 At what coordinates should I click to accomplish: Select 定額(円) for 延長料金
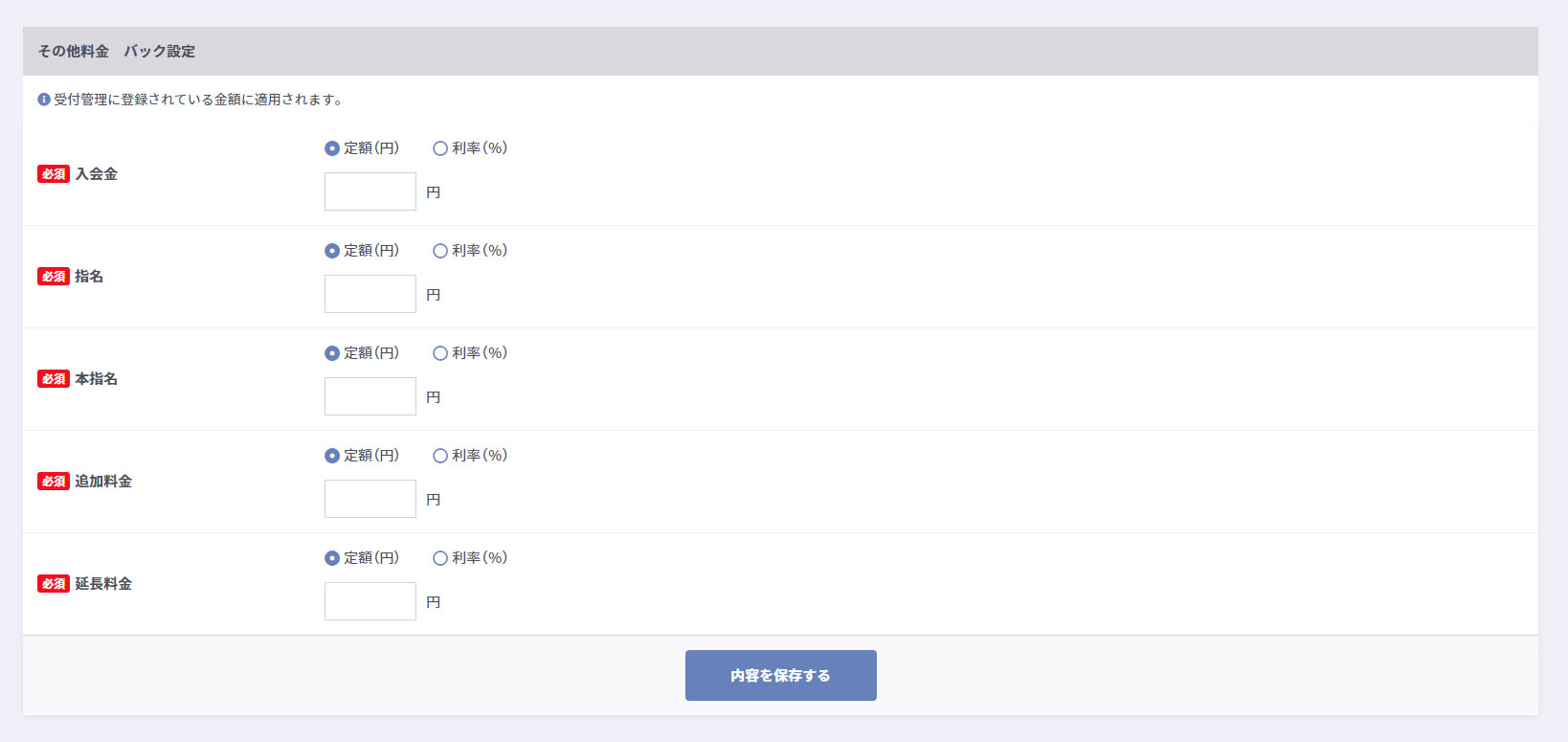332,558
